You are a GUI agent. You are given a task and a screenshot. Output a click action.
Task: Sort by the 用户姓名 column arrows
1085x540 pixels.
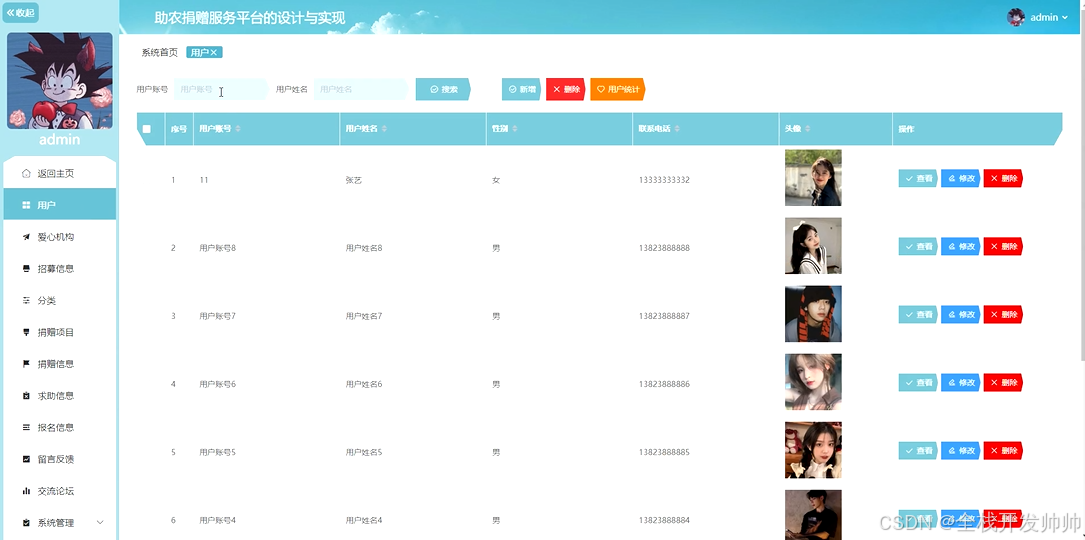(385, 129)
